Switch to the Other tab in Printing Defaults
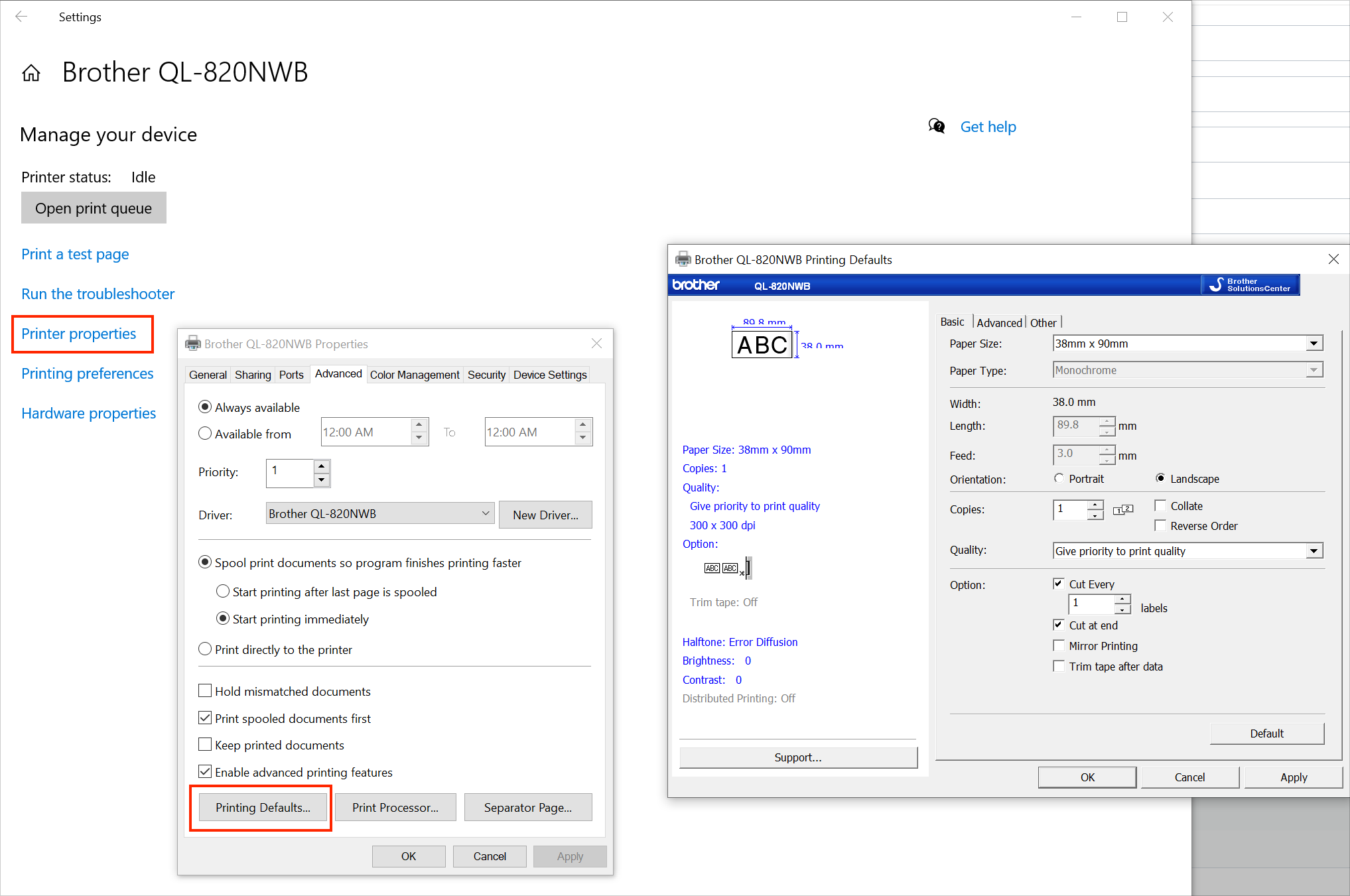 1043,322
